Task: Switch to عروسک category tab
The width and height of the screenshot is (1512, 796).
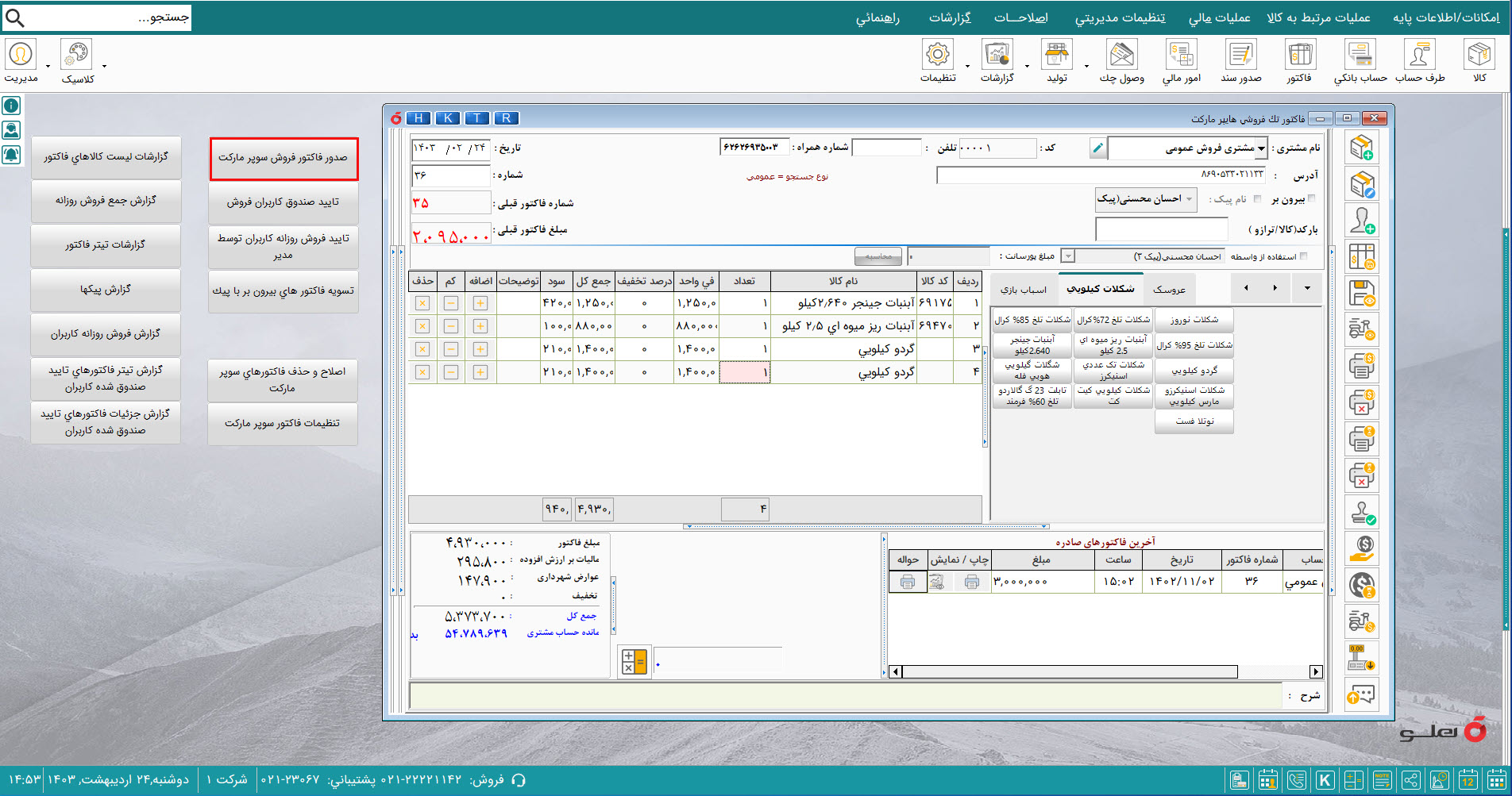Action: pyautogui.click(x=1169, y=290)
